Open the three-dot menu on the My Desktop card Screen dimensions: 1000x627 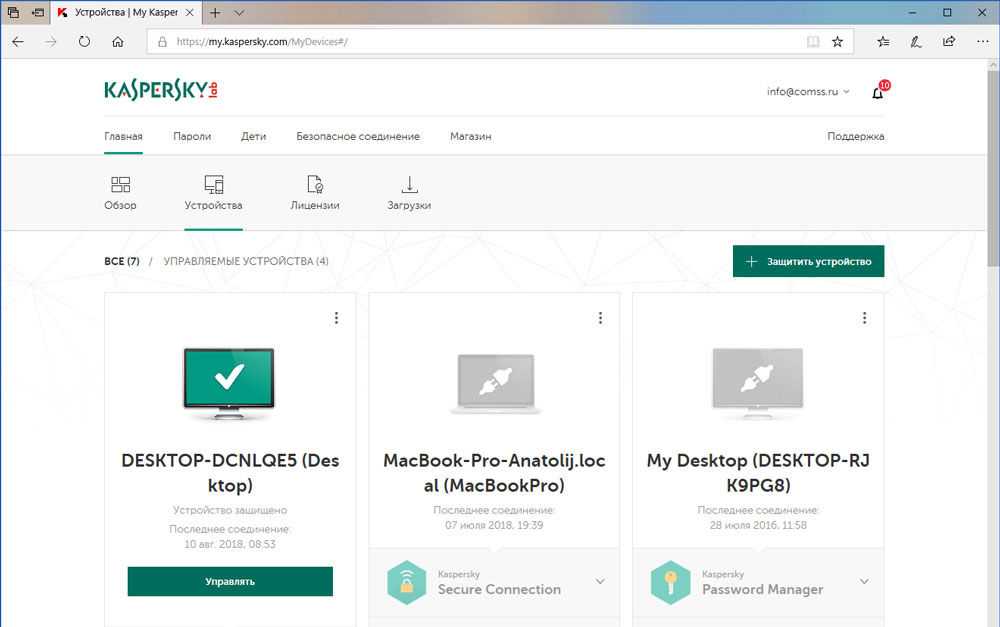(864, 318)
